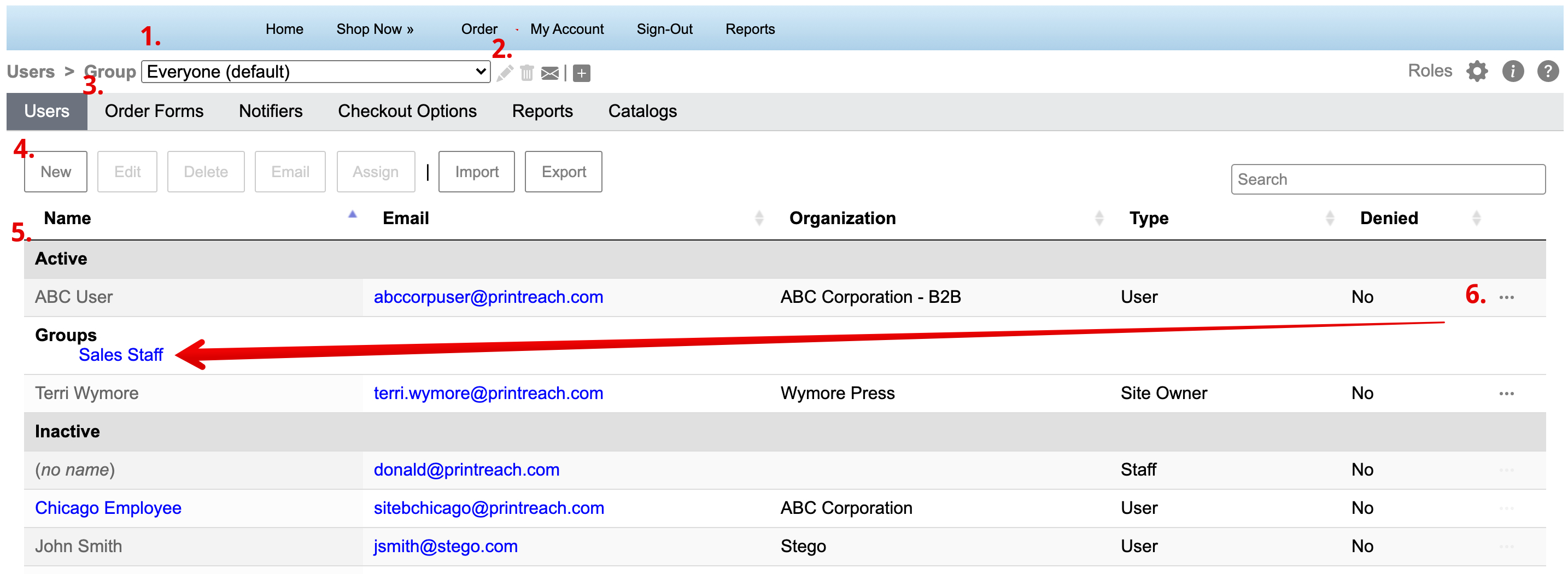Switch to the Notifiers tab
Screen dimensions: 1568x574
270,112
